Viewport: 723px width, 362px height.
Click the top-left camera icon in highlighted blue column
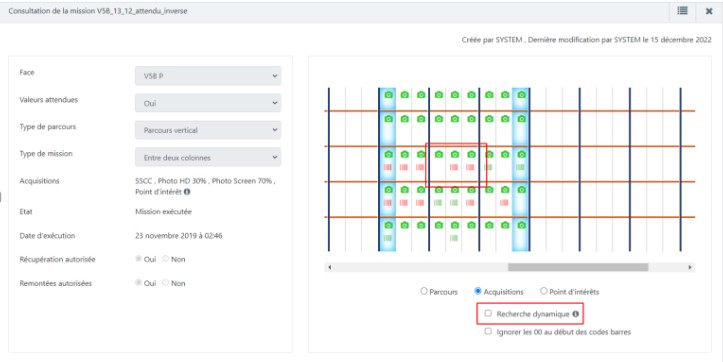pos(389,95)
